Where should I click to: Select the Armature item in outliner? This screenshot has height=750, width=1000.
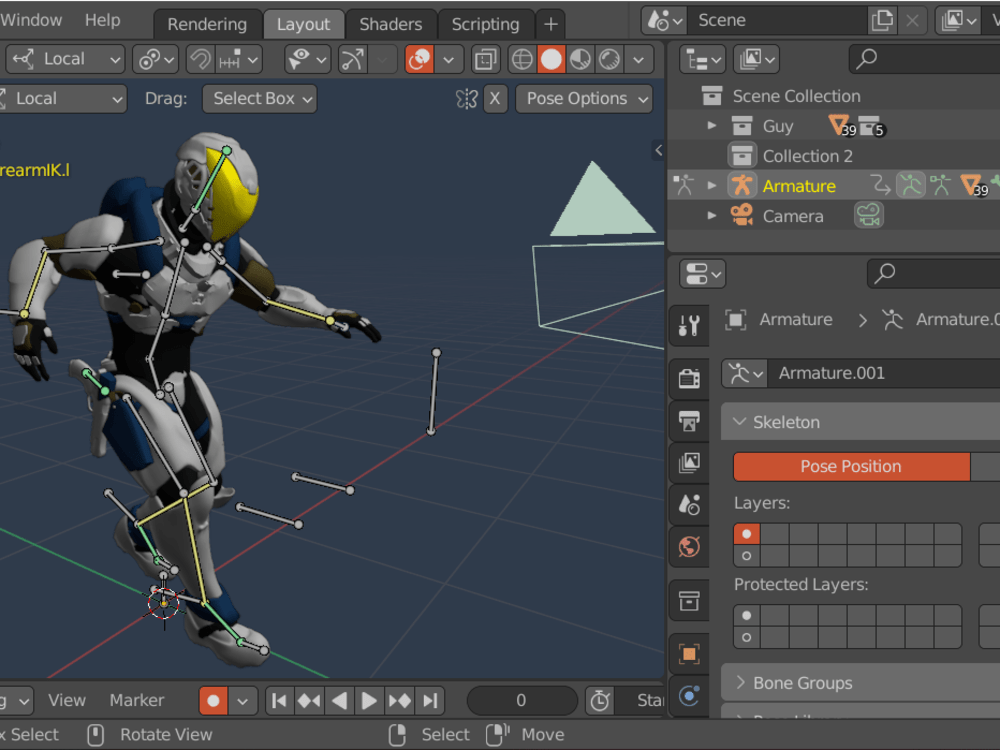pos(799,186)
